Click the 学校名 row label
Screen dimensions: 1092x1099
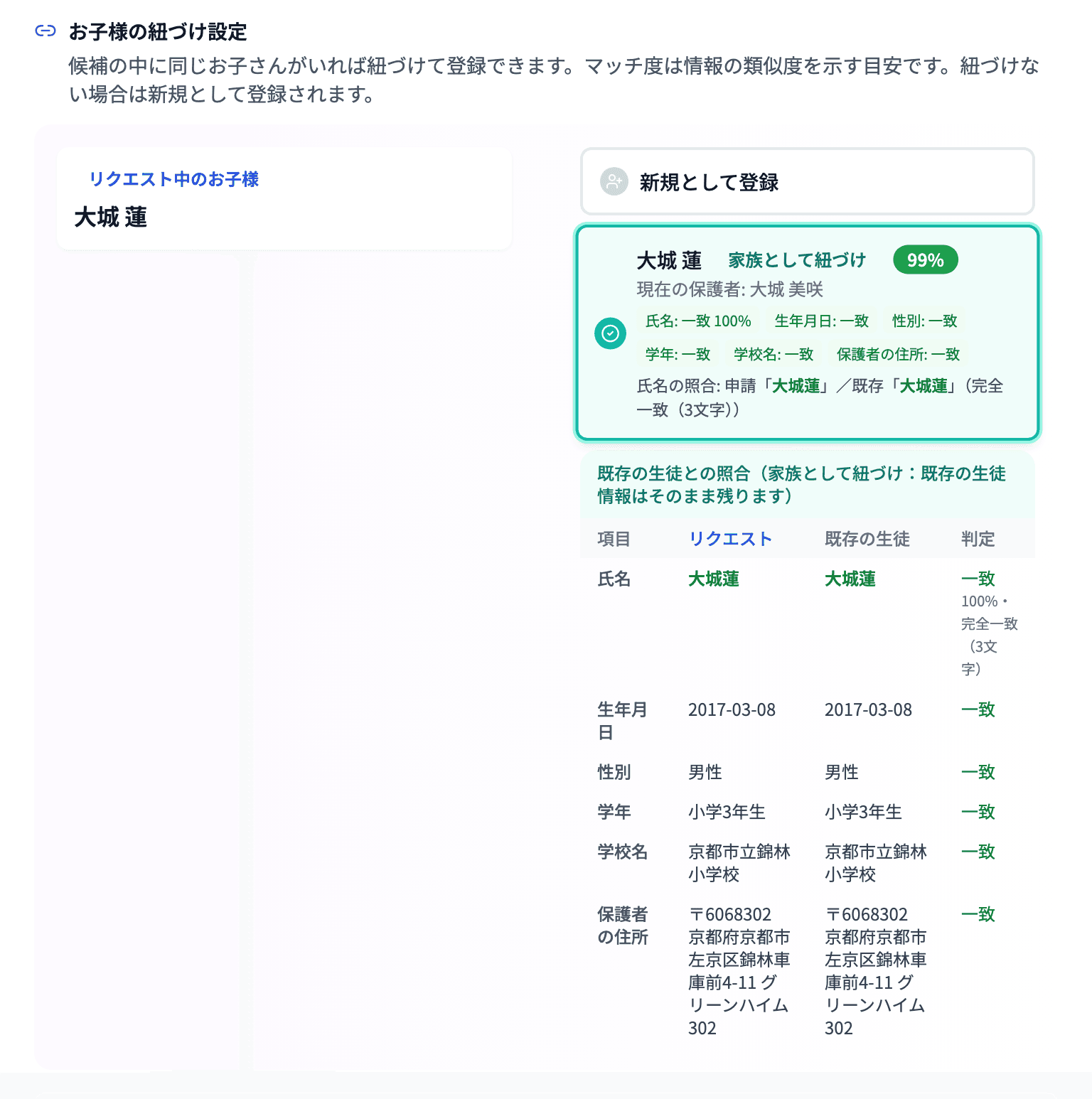point(622,852)
